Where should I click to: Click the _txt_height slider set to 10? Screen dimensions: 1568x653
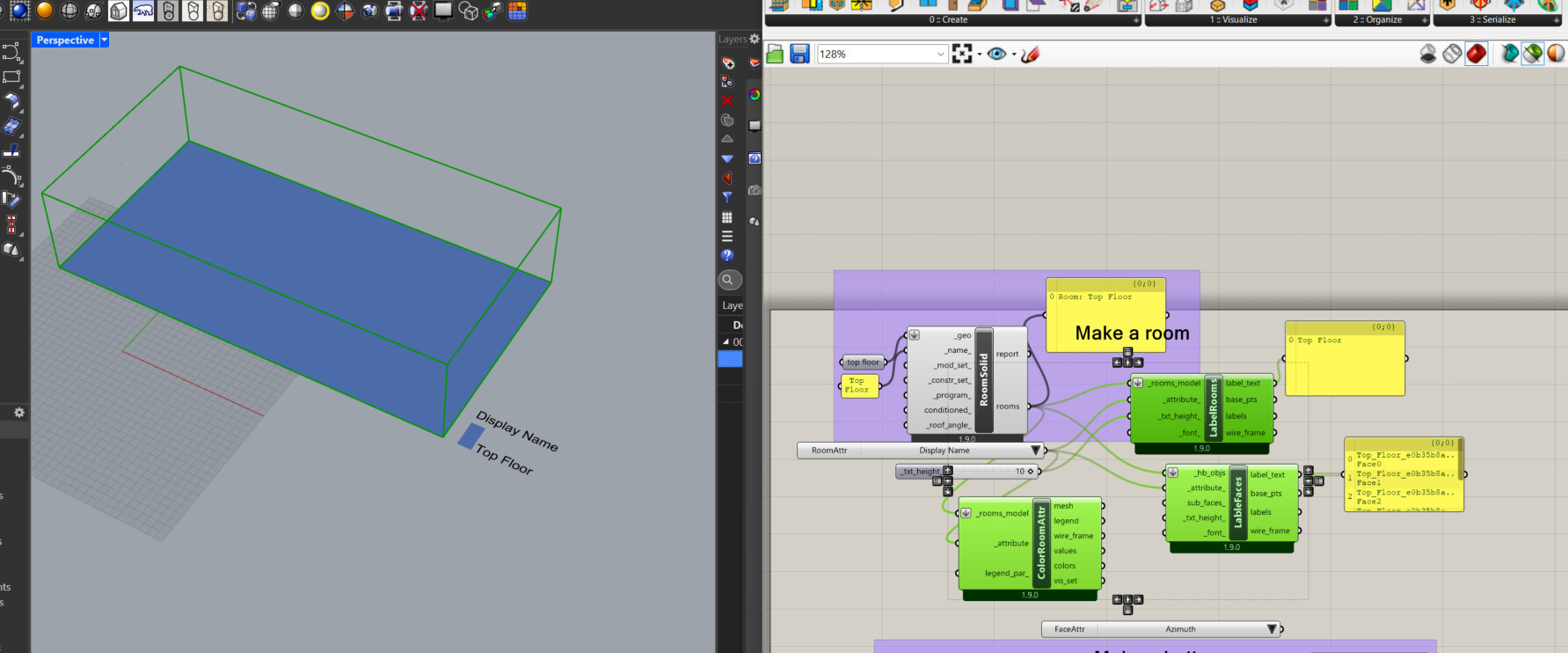point(976,472)
